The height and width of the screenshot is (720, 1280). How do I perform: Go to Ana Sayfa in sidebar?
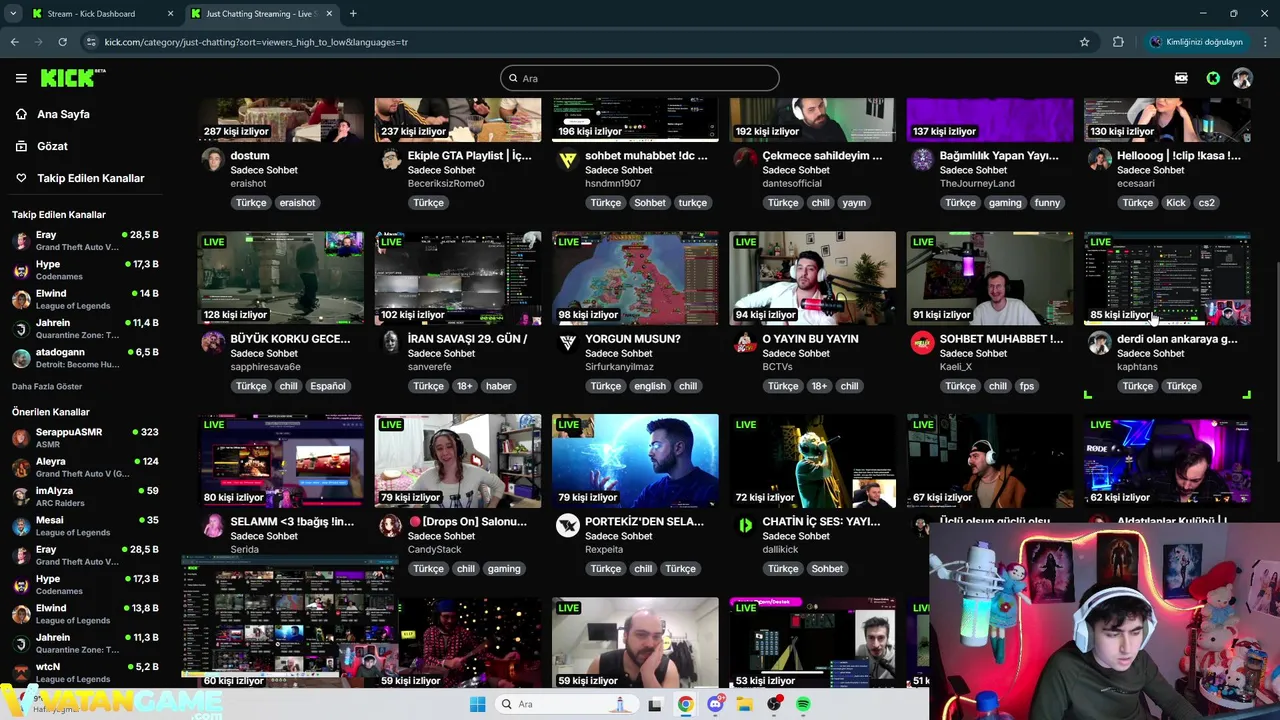click(63, 114)
